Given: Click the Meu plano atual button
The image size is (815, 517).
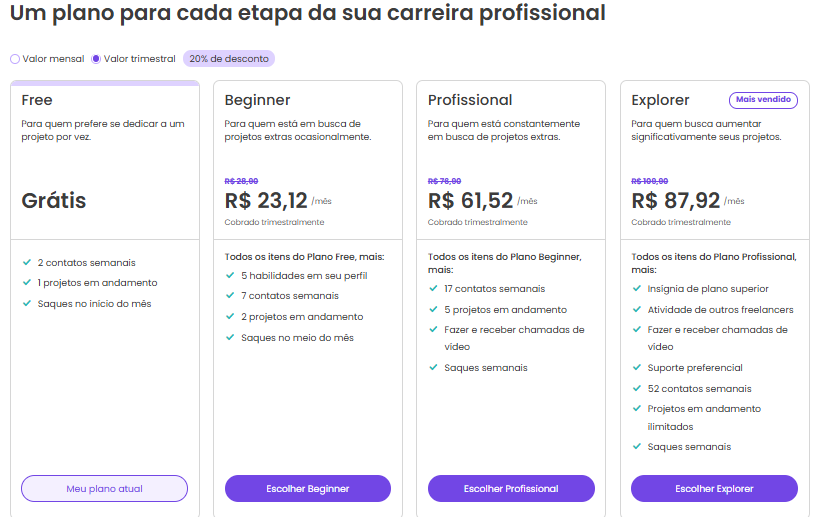Looking at the screenshot, I should tap(104, 488).
